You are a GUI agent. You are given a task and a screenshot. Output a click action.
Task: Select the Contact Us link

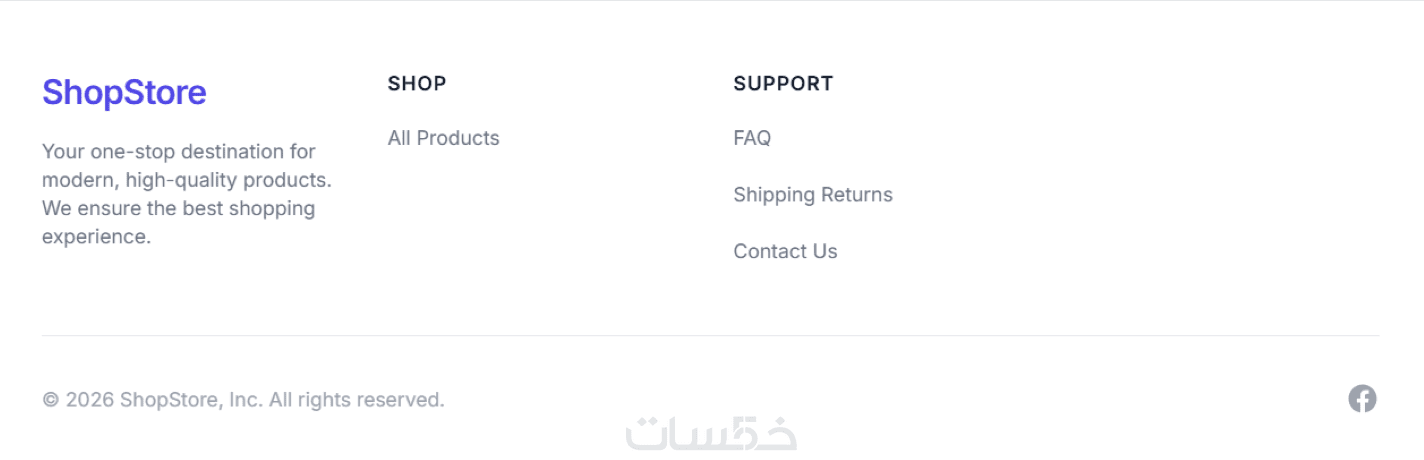tap(785, 251)
